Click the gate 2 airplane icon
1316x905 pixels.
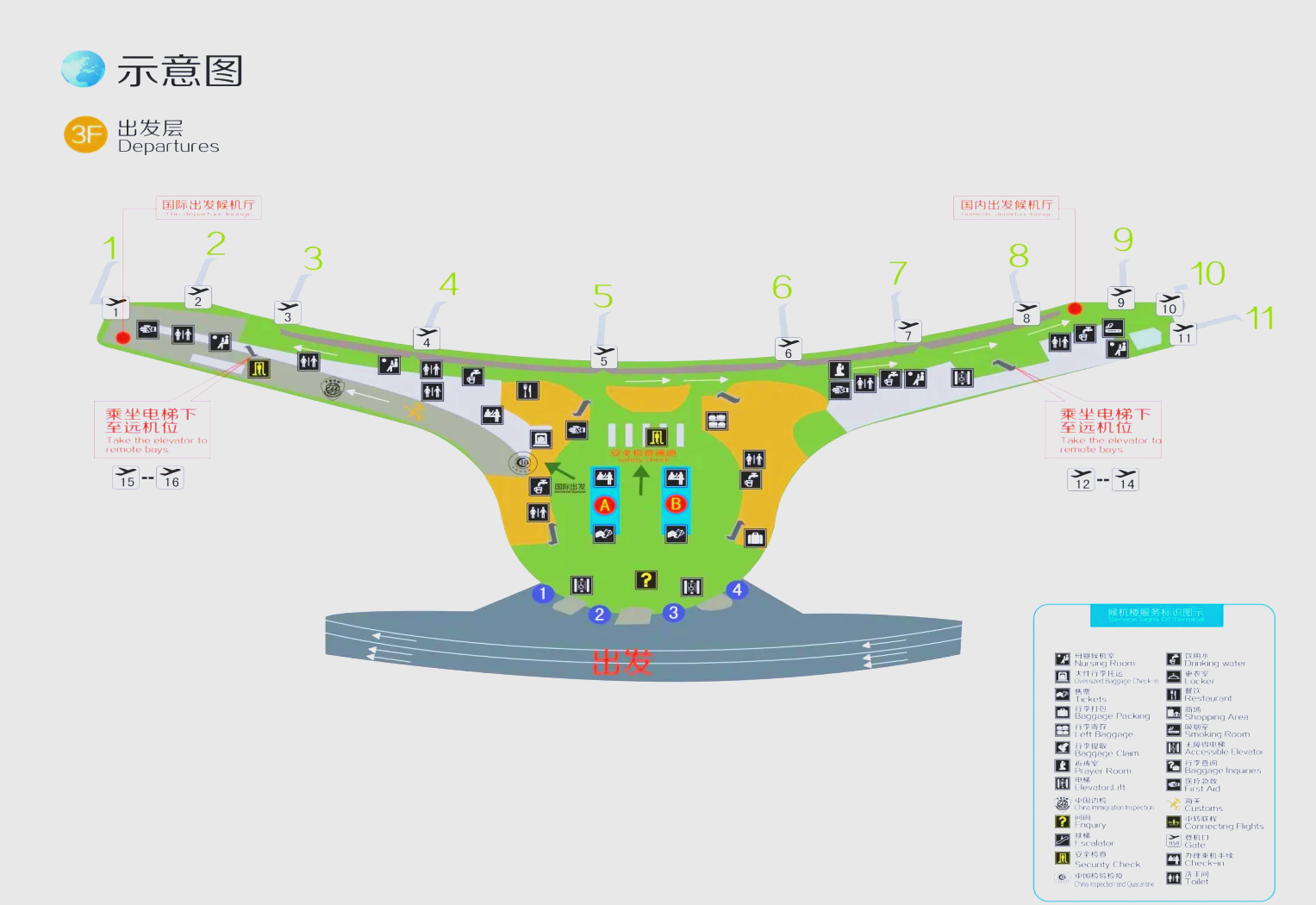(198, 297)
